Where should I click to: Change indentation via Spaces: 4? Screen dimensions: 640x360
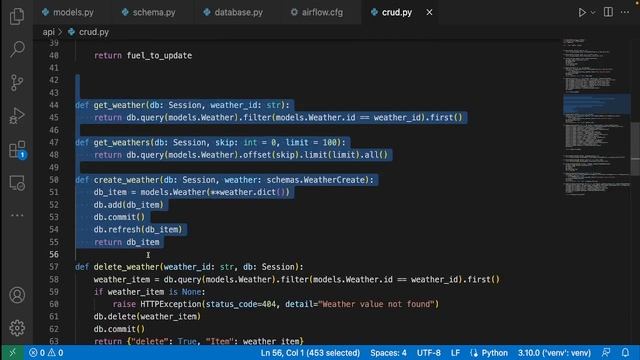click(x=388, y=353)
